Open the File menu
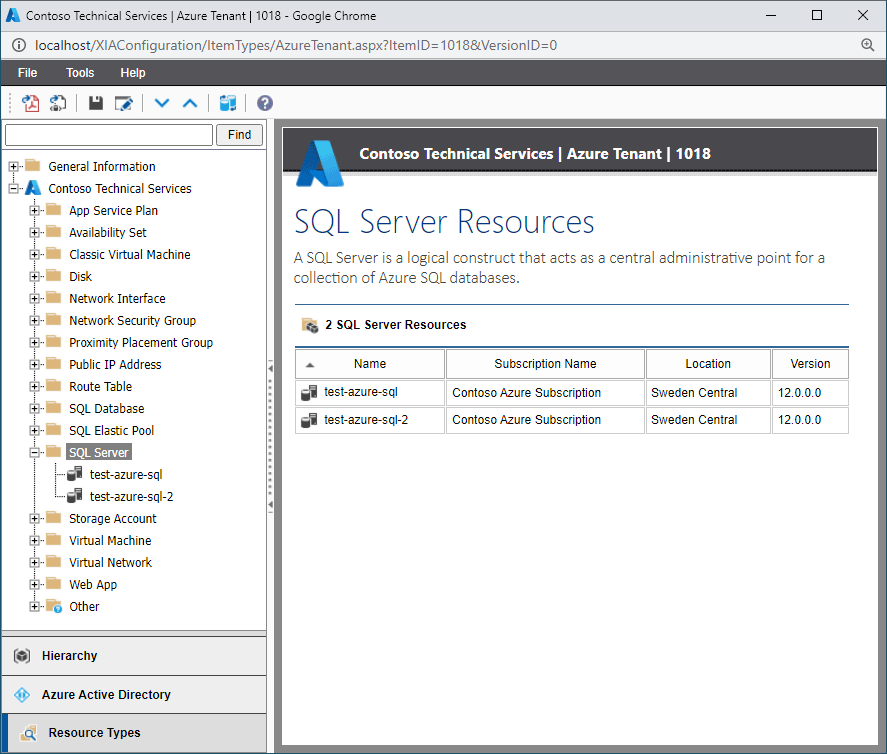 [27, 73]
